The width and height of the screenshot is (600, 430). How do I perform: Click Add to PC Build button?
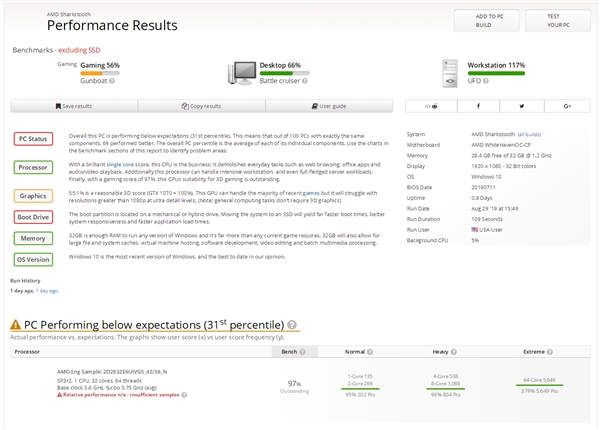(487, 21)
